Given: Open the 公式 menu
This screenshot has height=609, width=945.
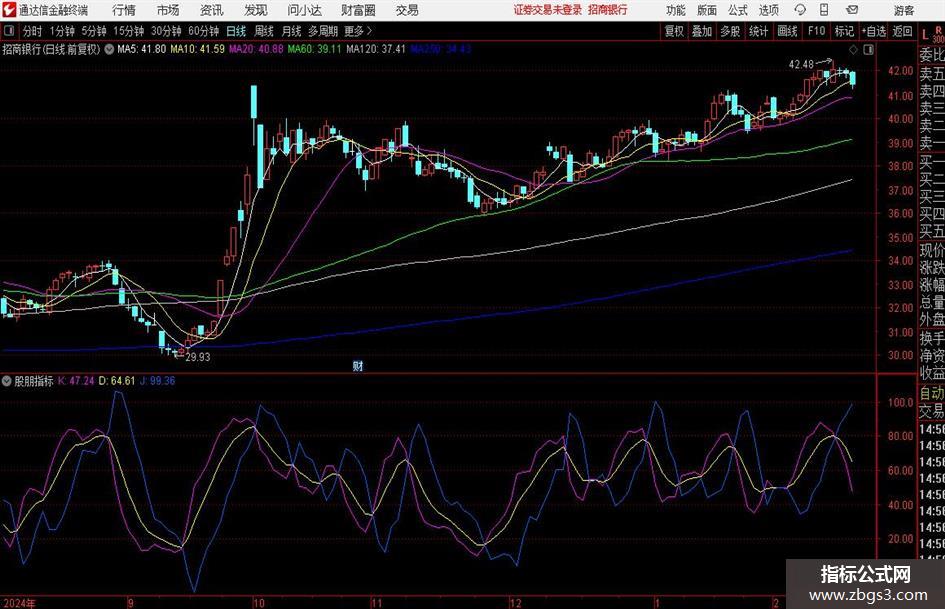Looking at the screenshot, I should tap(738, 10).
